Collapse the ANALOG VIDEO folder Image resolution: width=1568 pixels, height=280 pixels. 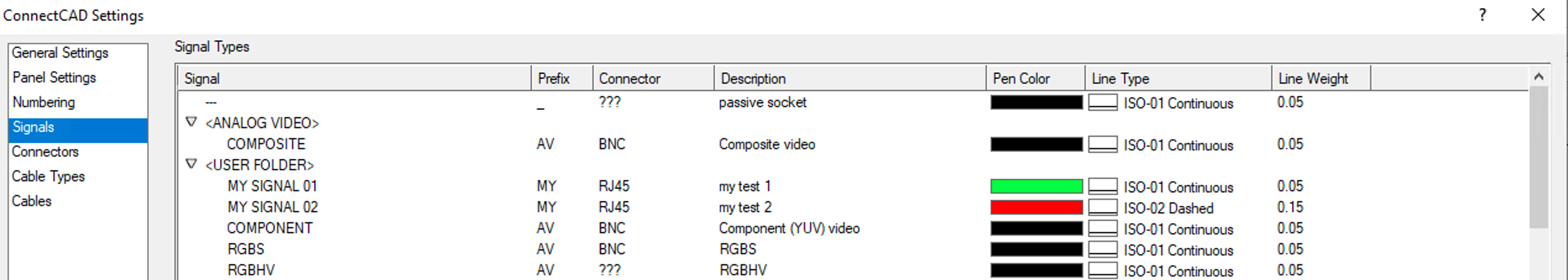coord(192,122)
